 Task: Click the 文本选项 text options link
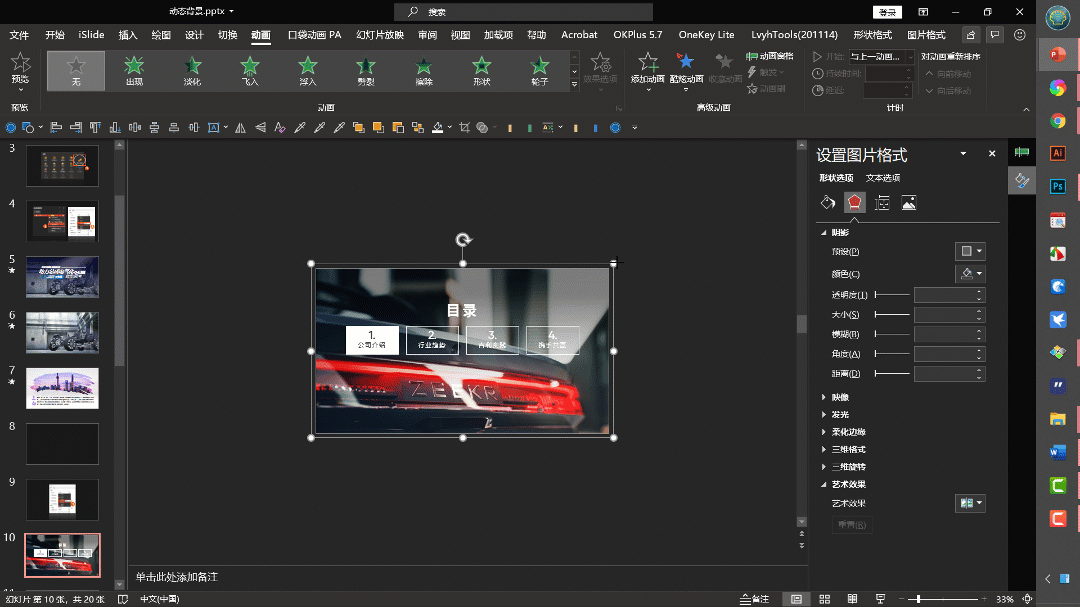point(882,178)
